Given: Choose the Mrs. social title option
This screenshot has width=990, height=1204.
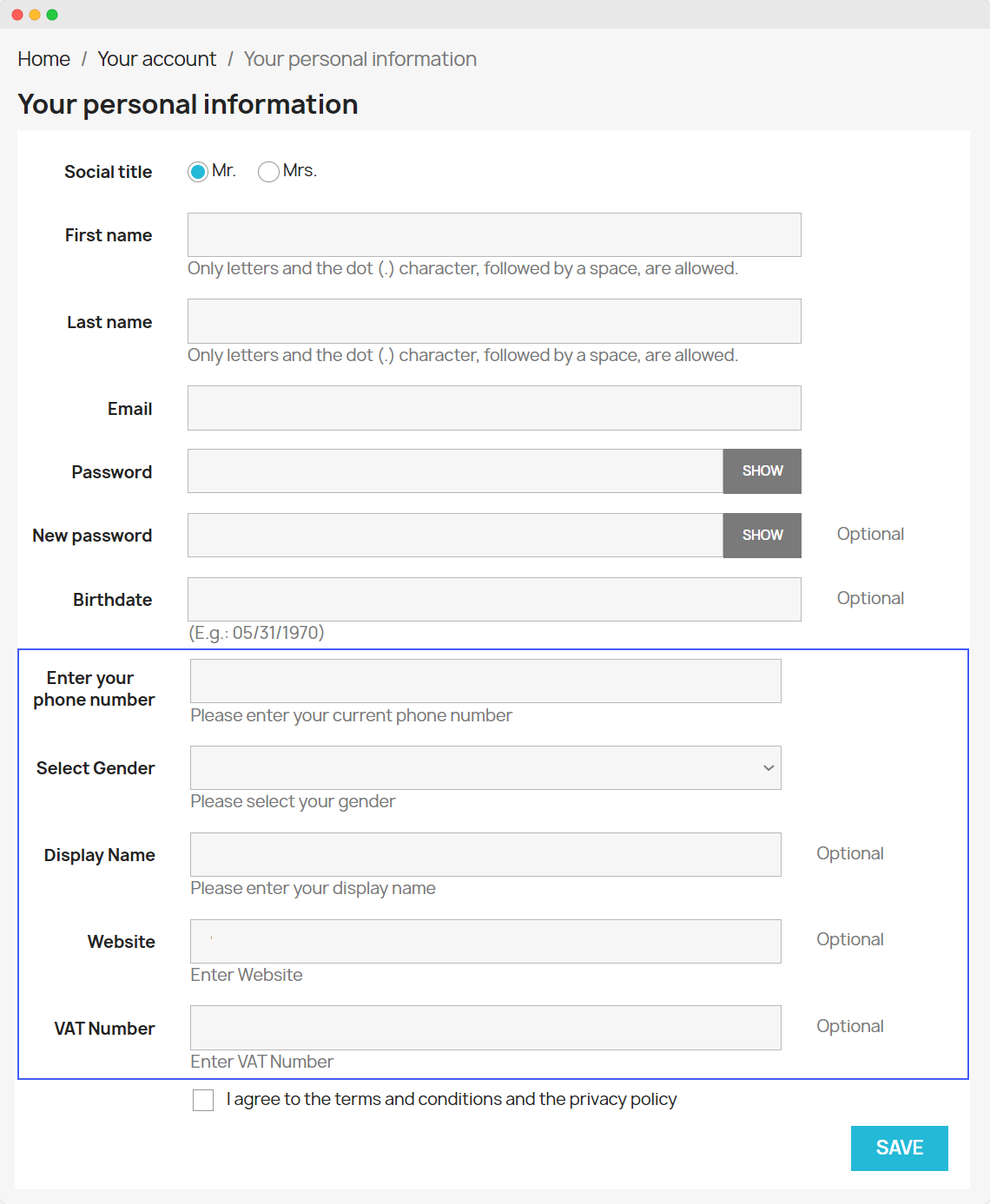Looking at the screenshot, I should tap(268, 172).
